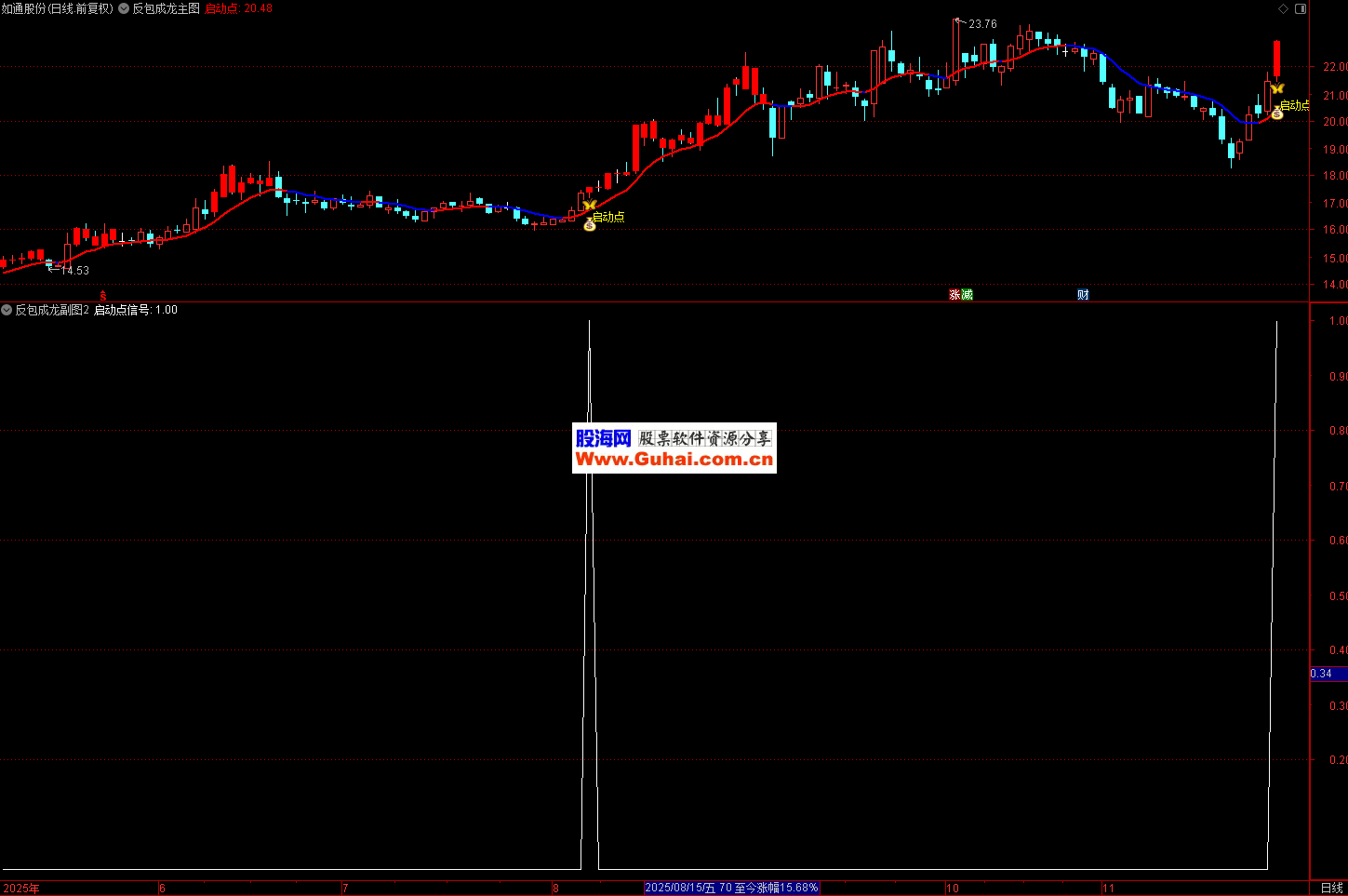Click the diamond icon at top right
The image size is (1348, 896).
pos(1284,8)
